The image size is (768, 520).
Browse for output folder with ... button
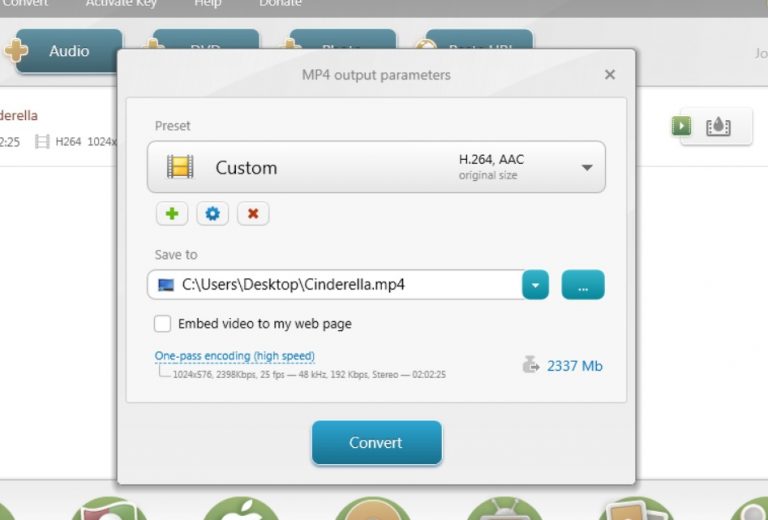[x=583, y=285]
